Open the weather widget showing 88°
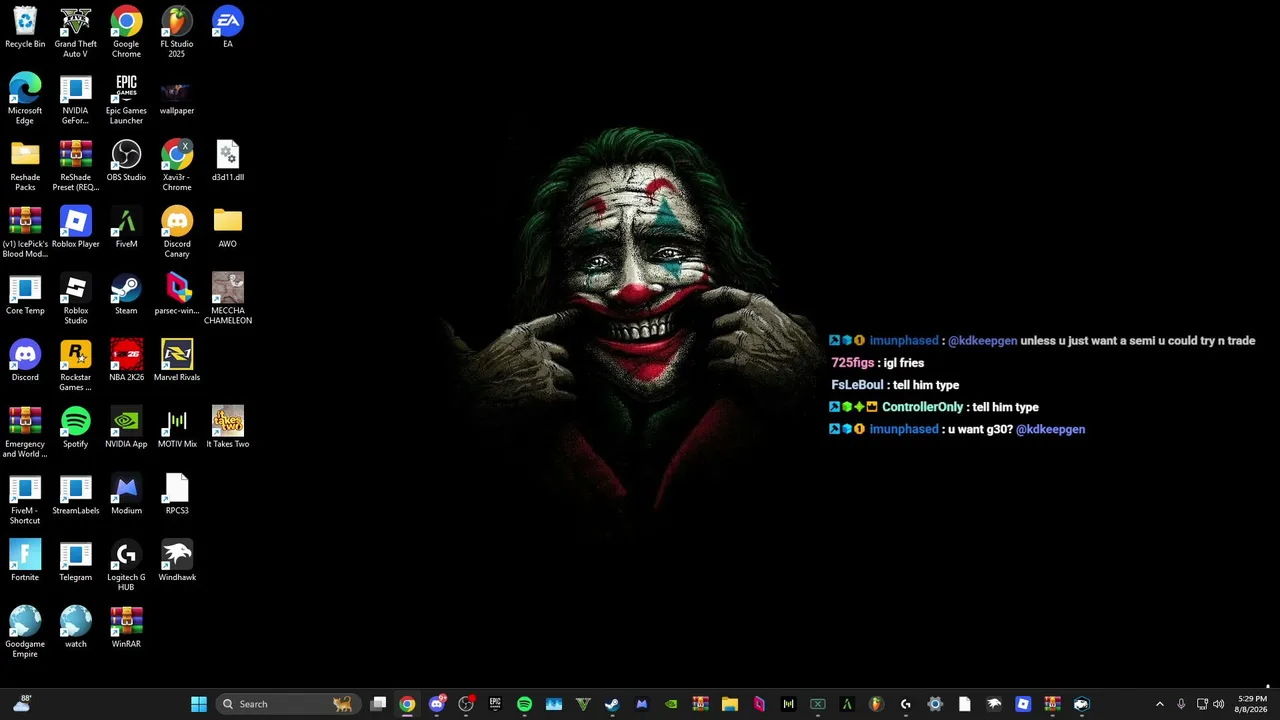The height and width of the screenshot is (720, 1280). pyautogui.click(x=21, y=704)
